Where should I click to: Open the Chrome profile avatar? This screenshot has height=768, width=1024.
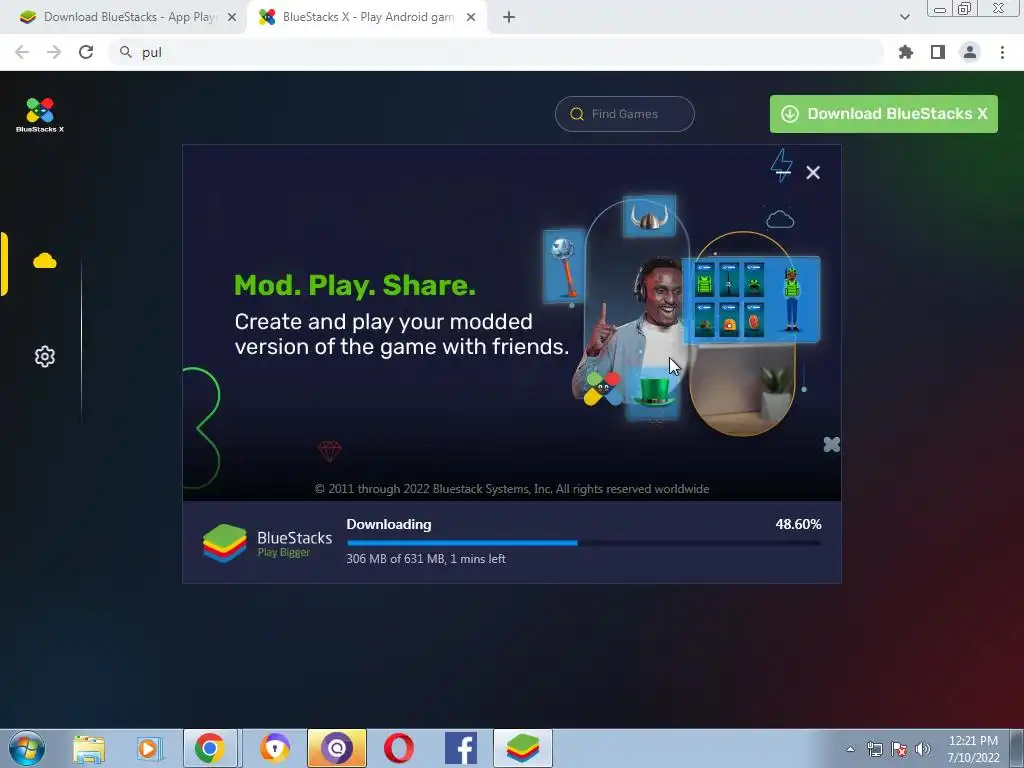(970, 52)
